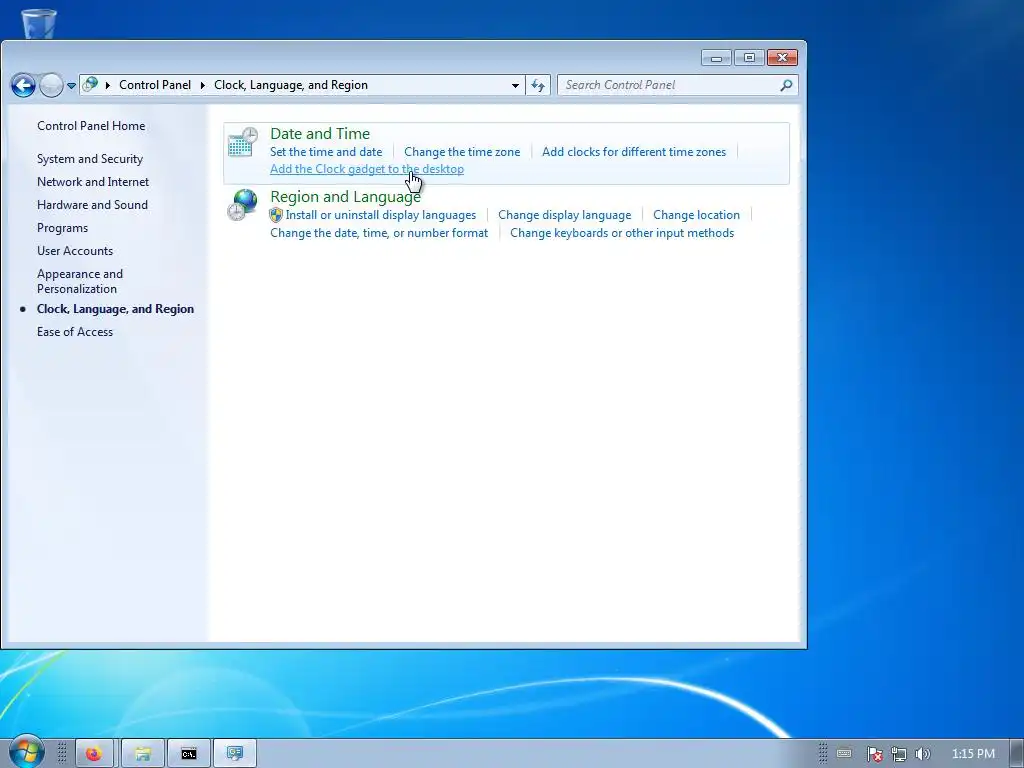Click Clock, Language, and Region breadcrumb
Image resolution: width=1024 pixels, height=768 pixels.
[x=291, y=85]
